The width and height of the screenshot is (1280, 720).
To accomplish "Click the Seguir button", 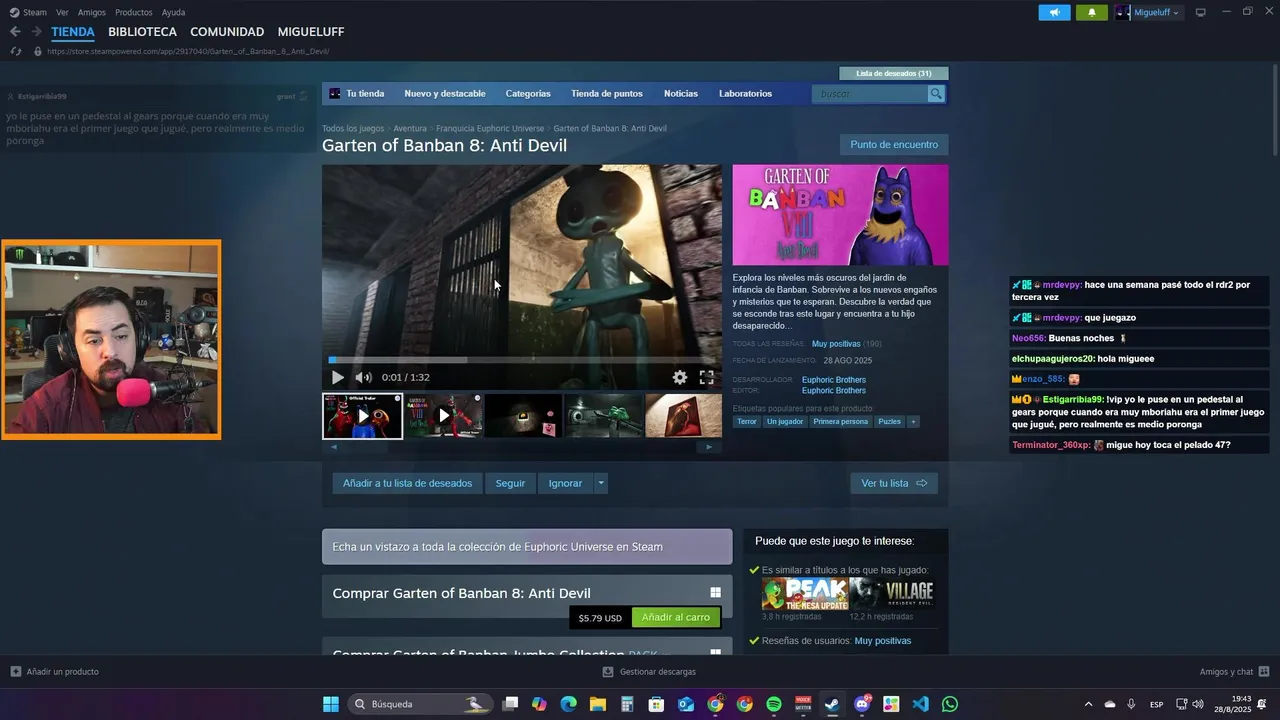I will coord(510,483).
